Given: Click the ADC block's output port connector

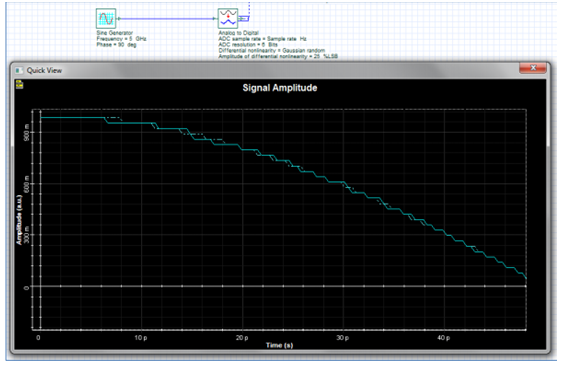Looking at the screenshot, I should [244, 18].
